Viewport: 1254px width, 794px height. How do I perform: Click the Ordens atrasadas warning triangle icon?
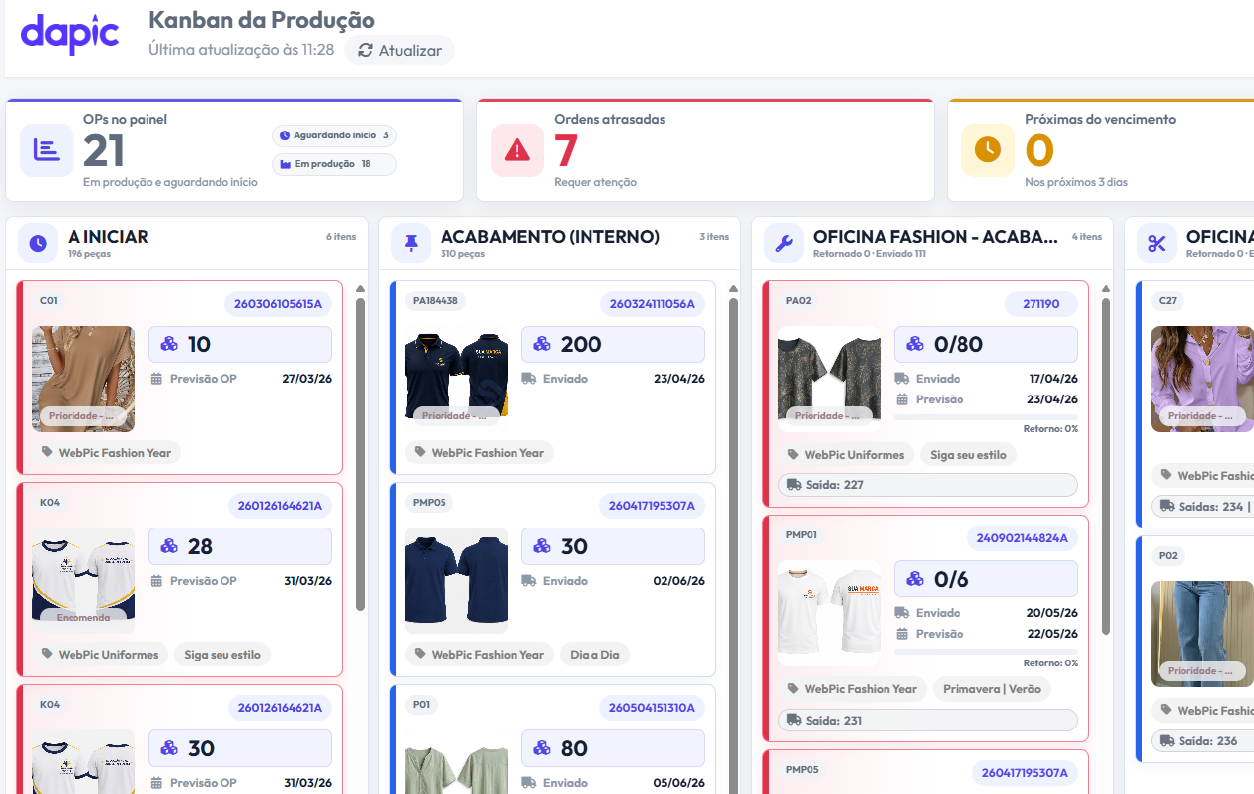[x=517, y=150]
